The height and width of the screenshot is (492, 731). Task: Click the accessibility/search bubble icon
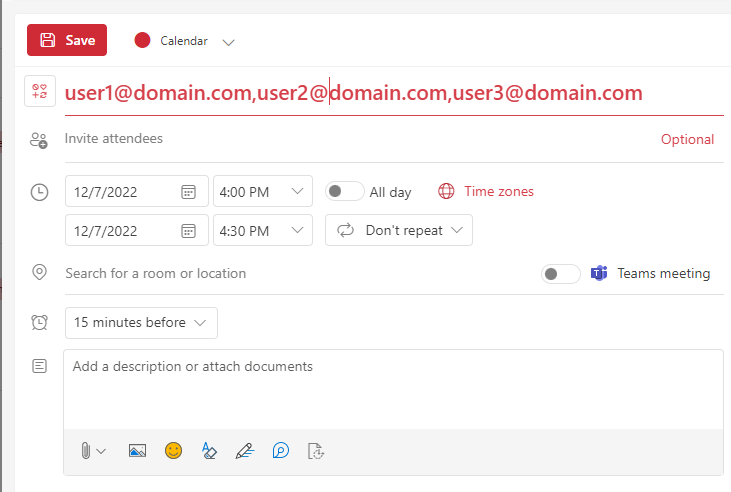coord(281,451)
